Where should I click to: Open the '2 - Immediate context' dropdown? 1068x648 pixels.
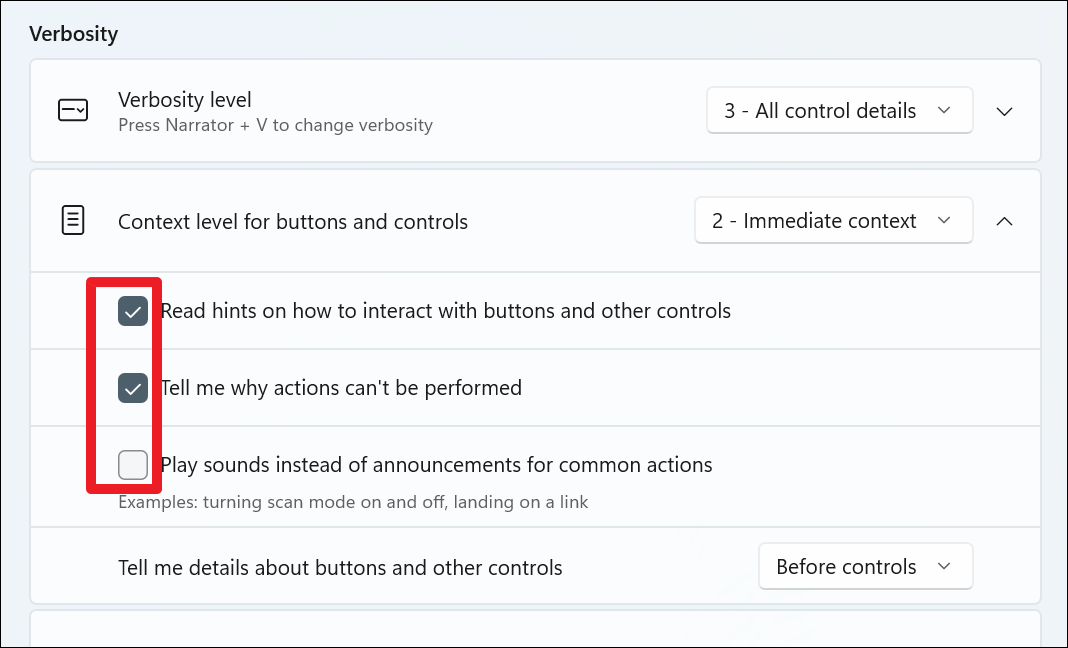coord(832,221)
